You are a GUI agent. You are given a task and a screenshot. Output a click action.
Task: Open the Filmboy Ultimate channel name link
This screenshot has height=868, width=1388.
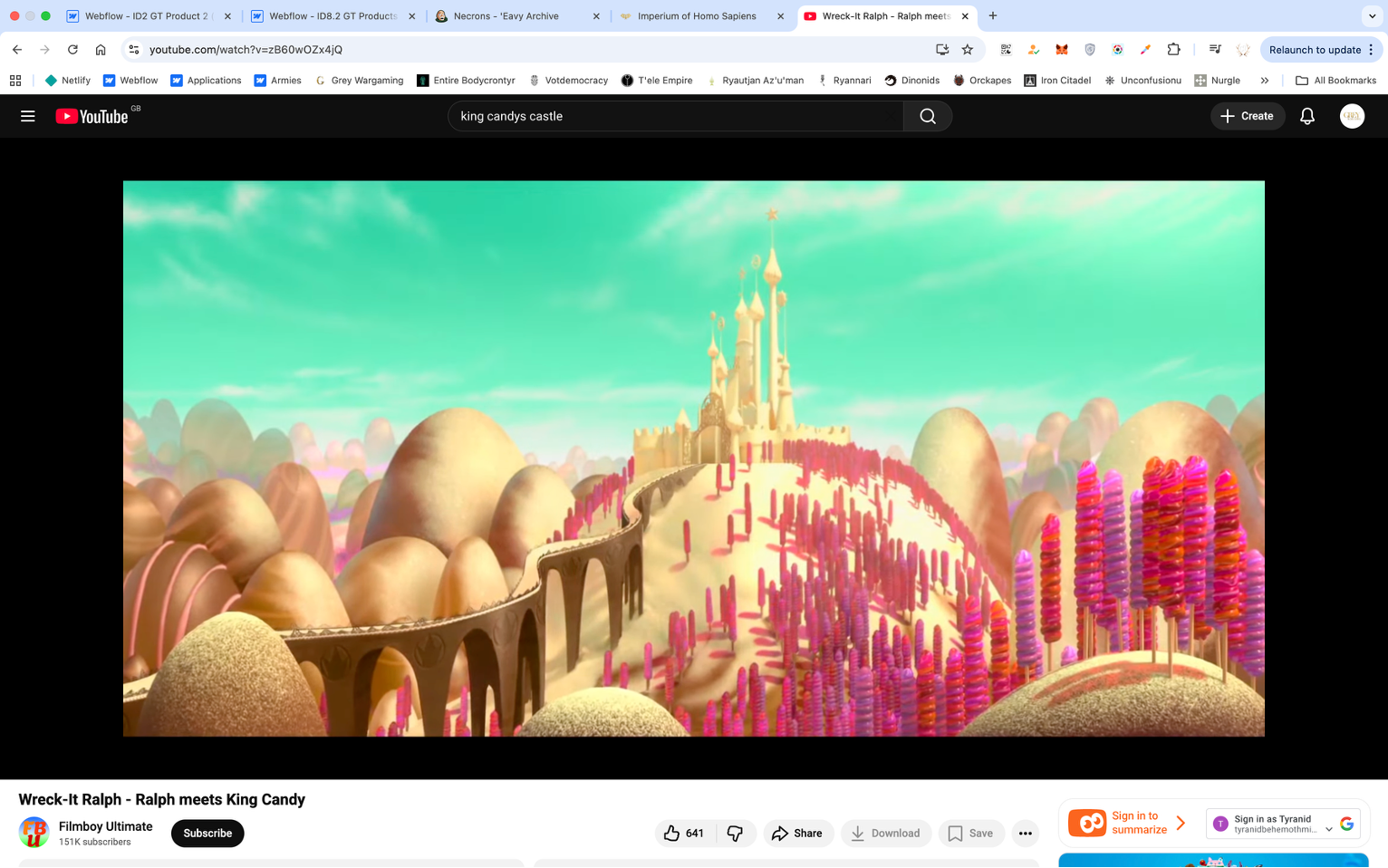click(x=105, y=826)
